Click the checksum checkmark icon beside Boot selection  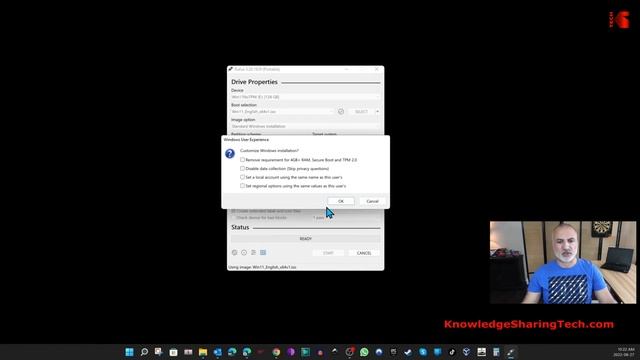tap(341, 111)
